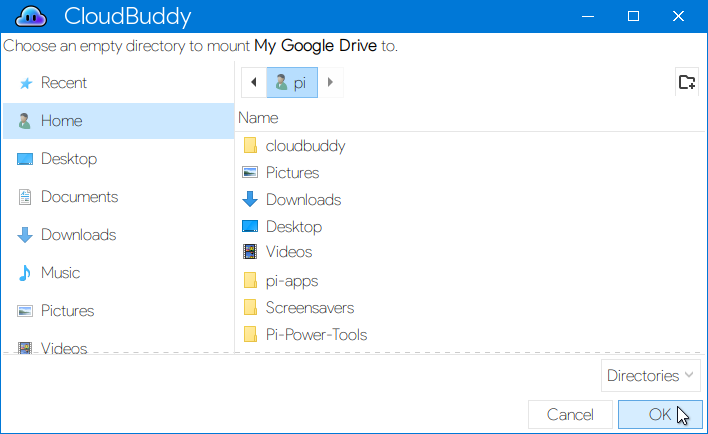Click the Documents page icon in sidebar
The height and width of the screenshot is (434, 708).
pos(25,197)
